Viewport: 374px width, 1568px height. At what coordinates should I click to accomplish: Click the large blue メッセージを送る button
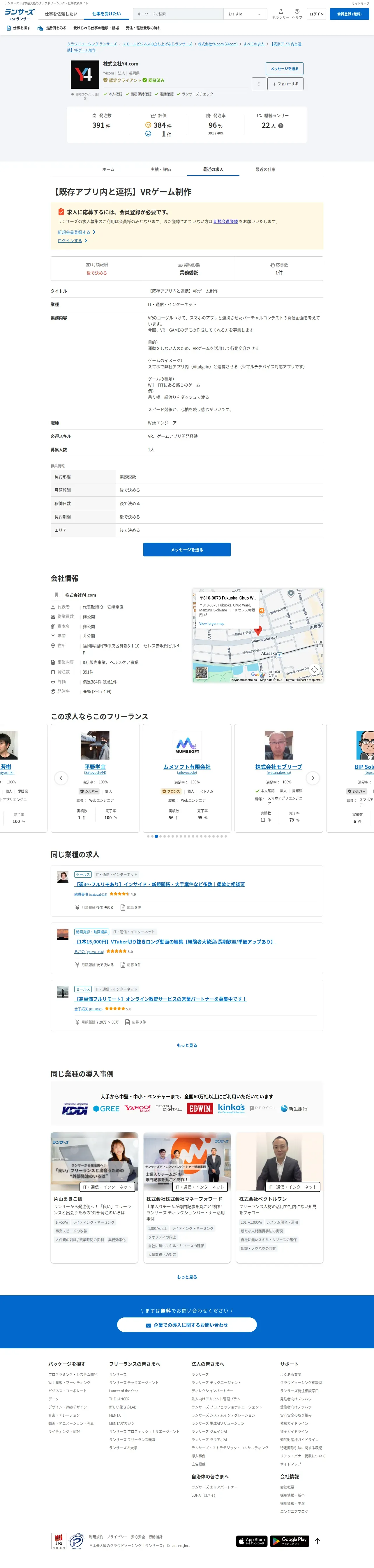[x=187, y=550]
